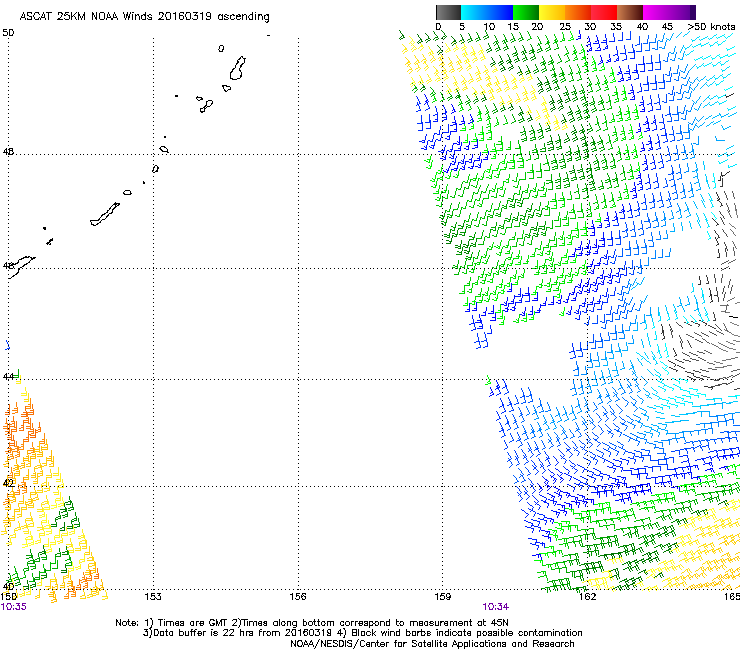The image size is (740, 650).
Task: Click the latitude label "48"
Action: click(x=8, y=152)
